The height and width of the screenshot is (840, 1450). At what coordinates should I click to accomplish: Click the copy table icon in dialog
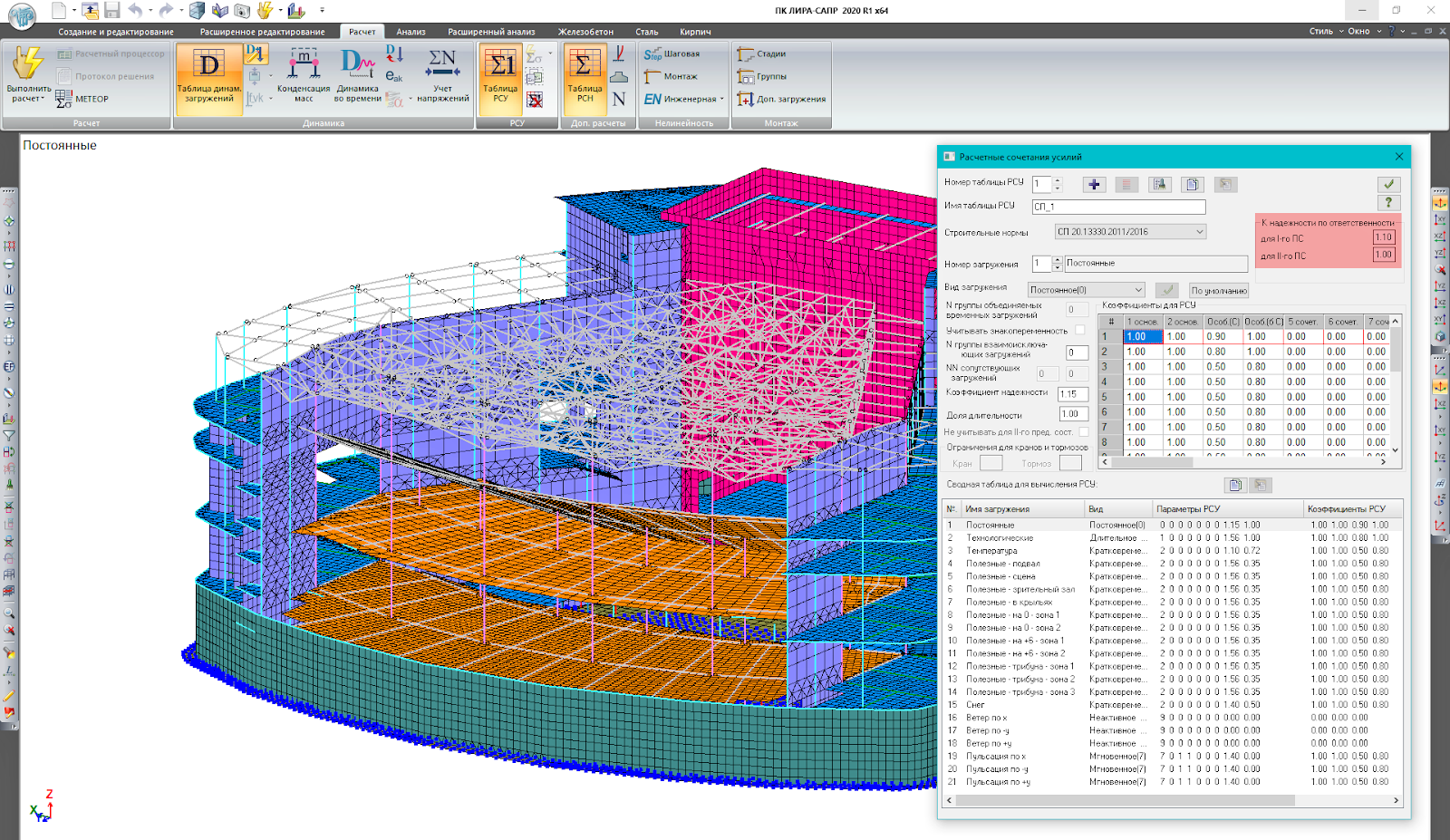tap(1193, 184)
